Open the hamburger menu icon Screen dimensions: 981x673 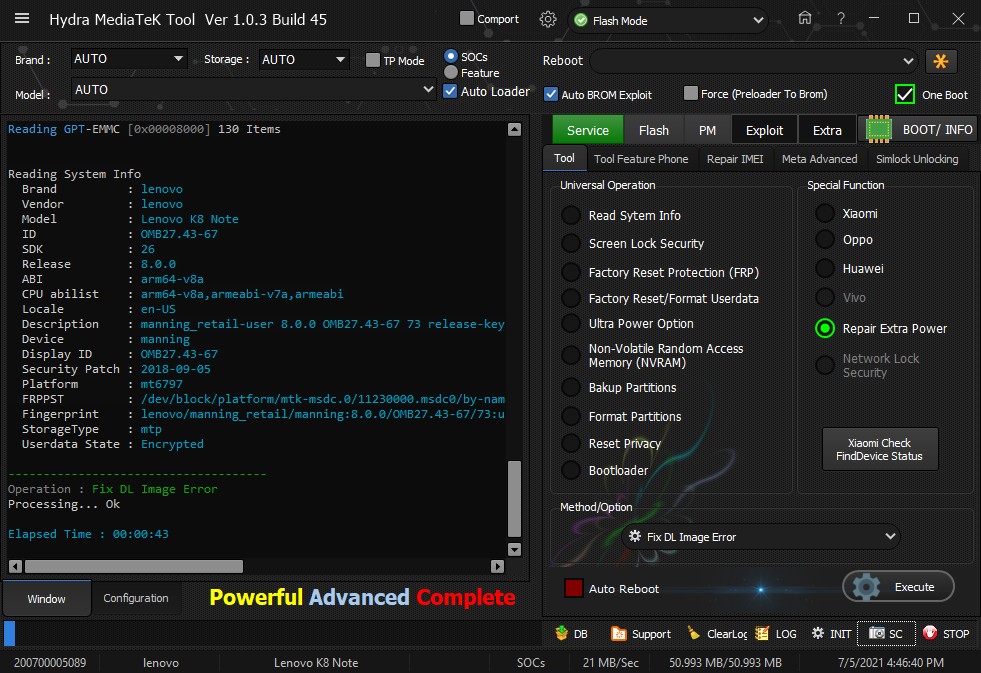pos(22,19)
